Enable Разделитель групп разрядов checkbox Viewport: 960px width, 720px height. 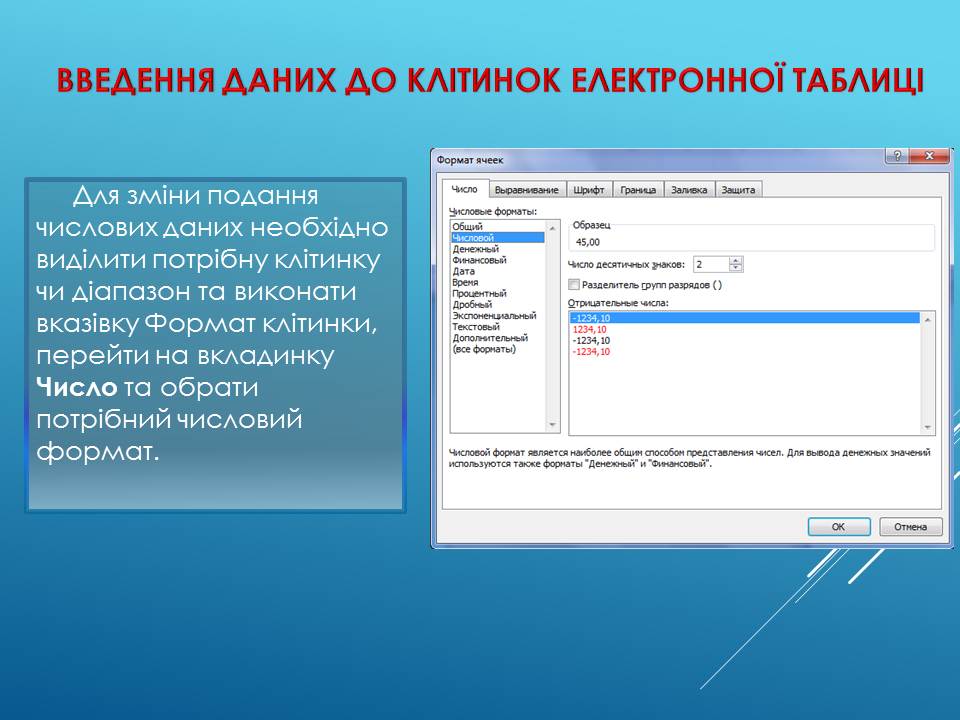574,285
